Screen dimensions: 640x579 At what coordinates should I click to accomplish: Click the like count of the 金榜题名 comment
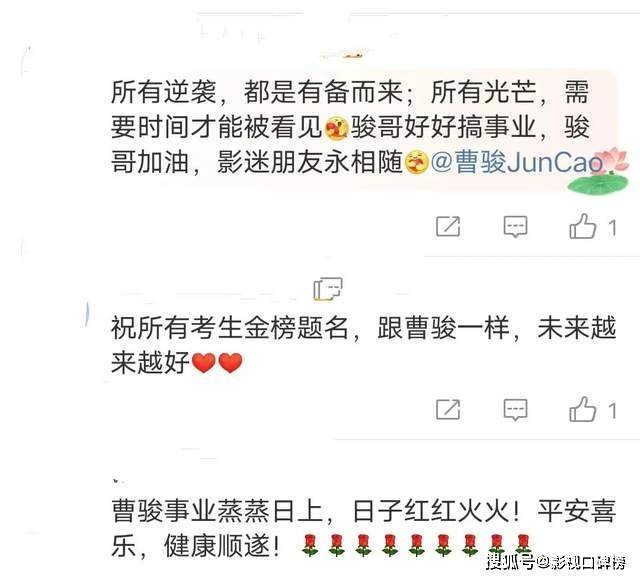click(612, 410)
